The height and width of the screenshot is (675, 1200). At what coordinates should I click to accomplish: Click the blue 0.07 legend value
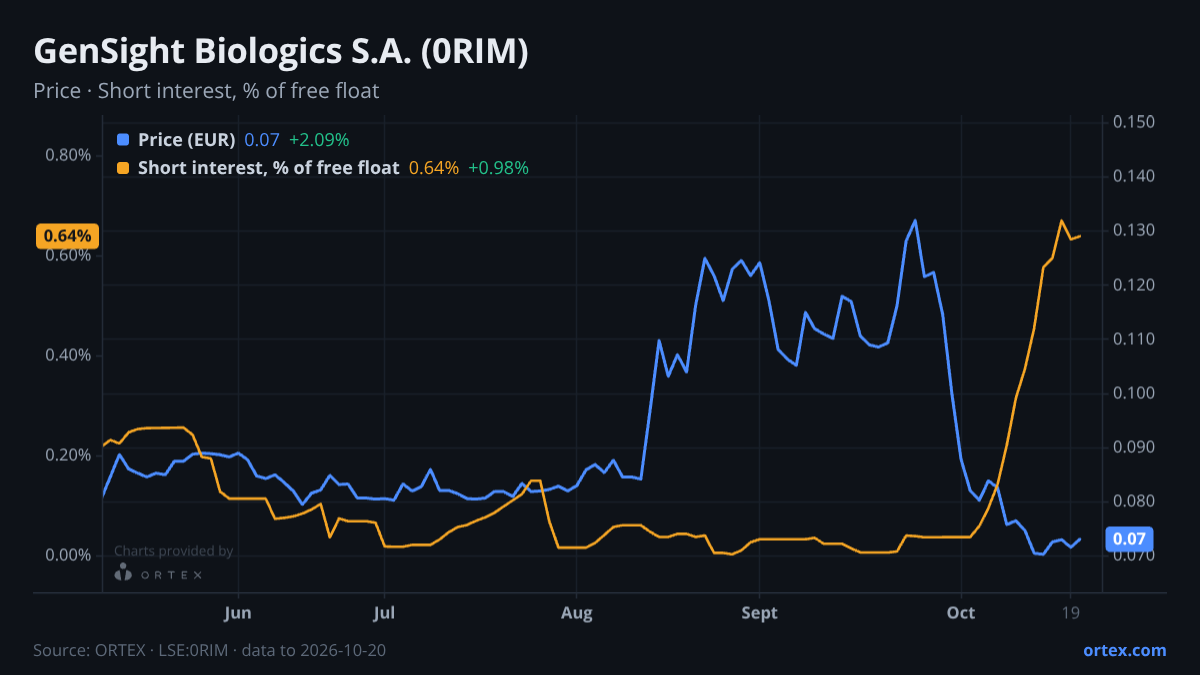pyautogui.click(x=262, y=140)
